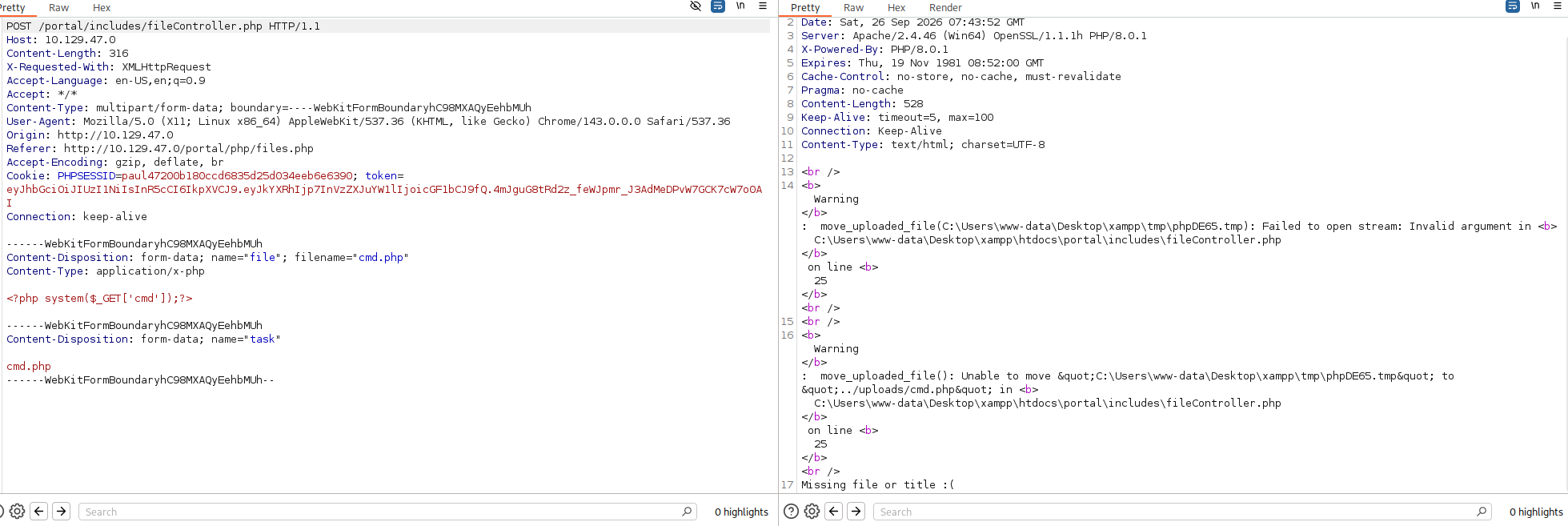
Task: Click the response panel's 0 highlights label
Action: (1536, 512)
